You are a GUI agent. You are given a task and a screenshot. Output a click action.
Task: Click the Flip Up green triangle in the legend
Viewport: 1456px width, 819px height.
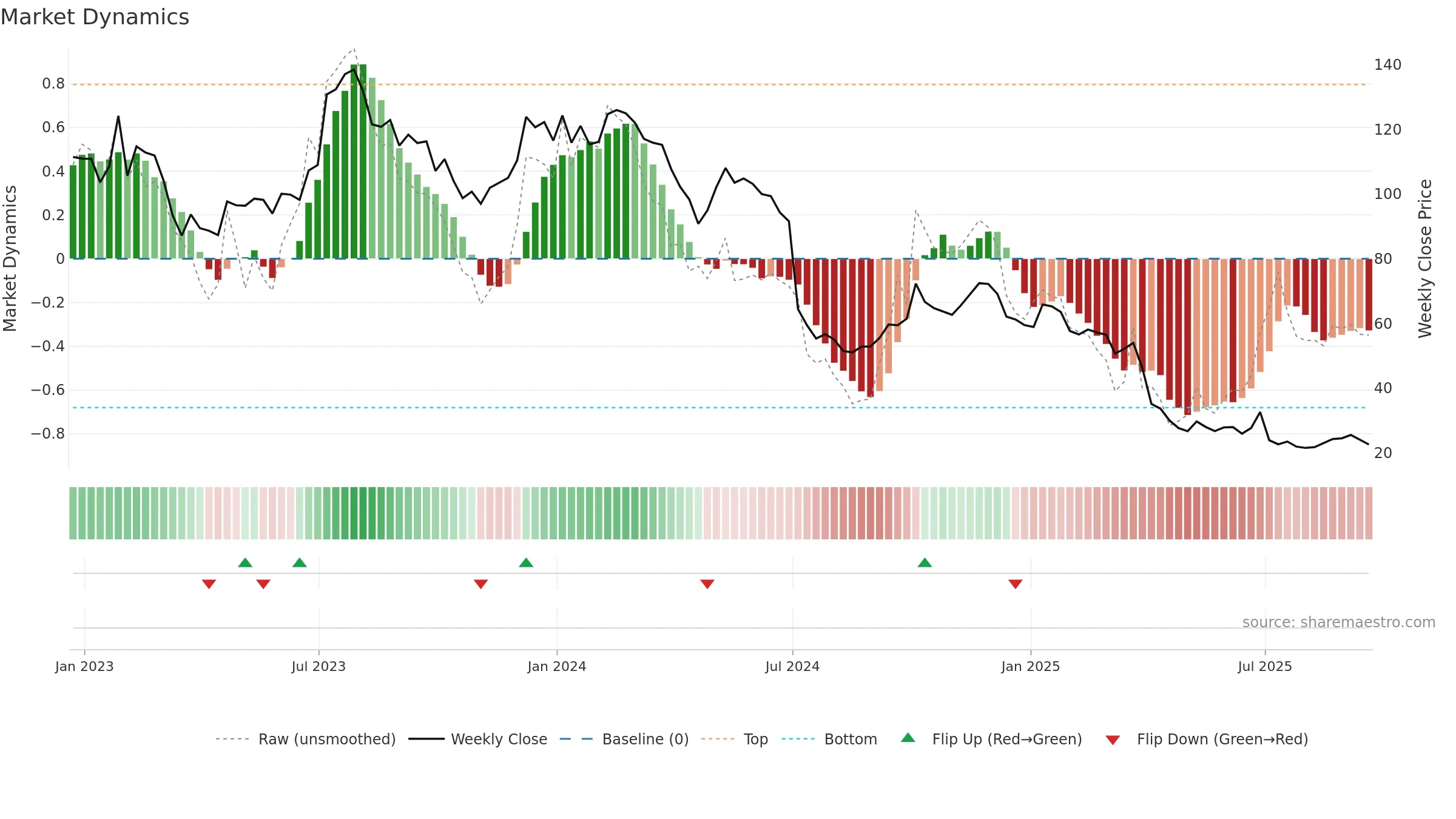click(908, 738)
